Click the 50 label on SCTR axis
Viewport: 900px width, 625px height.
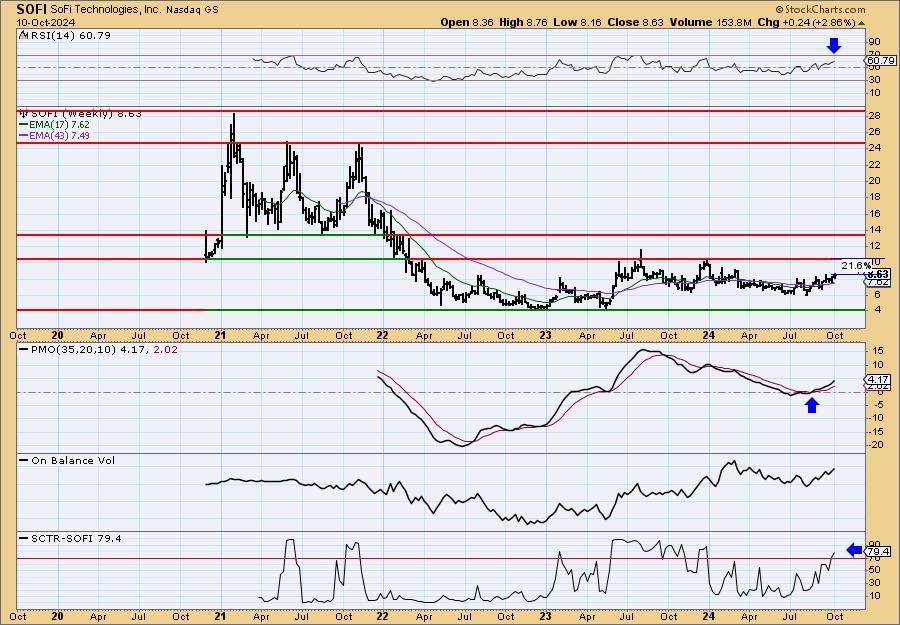coord(875,569)
